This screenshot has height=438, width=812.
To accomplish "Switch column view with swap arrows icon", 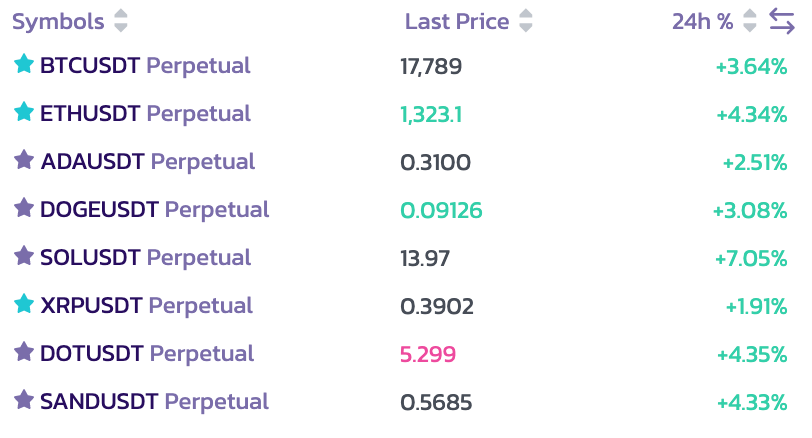I will pyautogui.click(x=782, y=20).
